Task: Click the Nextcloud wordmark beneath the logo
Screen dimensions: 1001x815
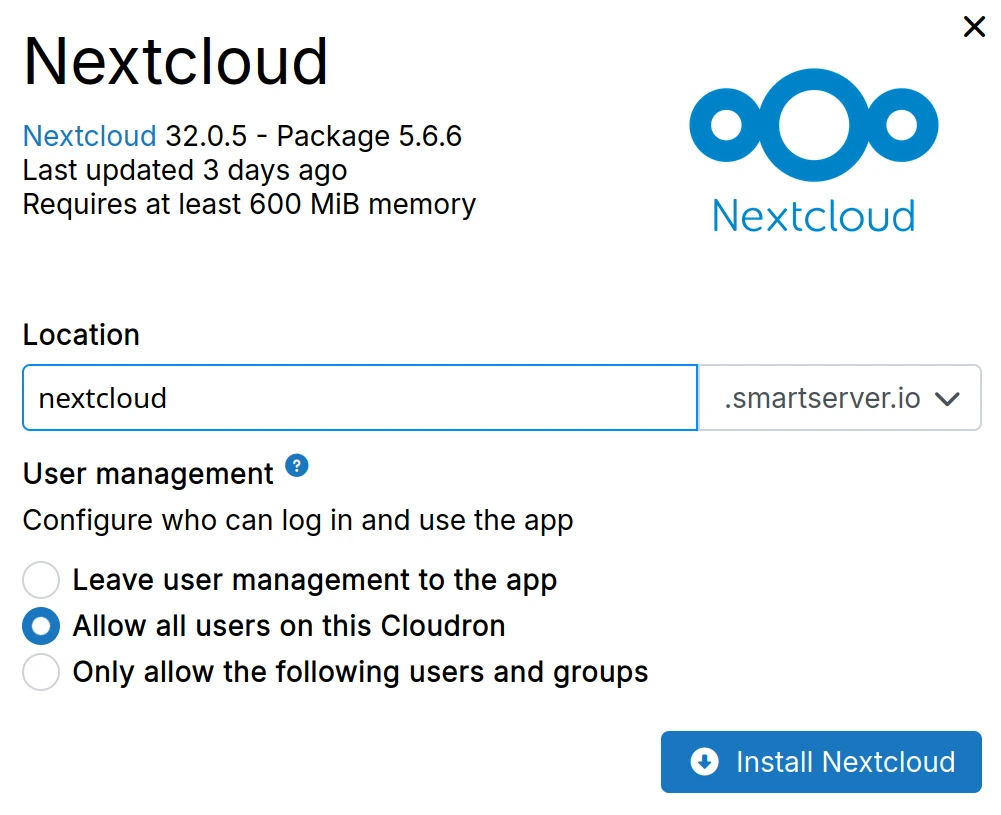Action: (813, 216)
